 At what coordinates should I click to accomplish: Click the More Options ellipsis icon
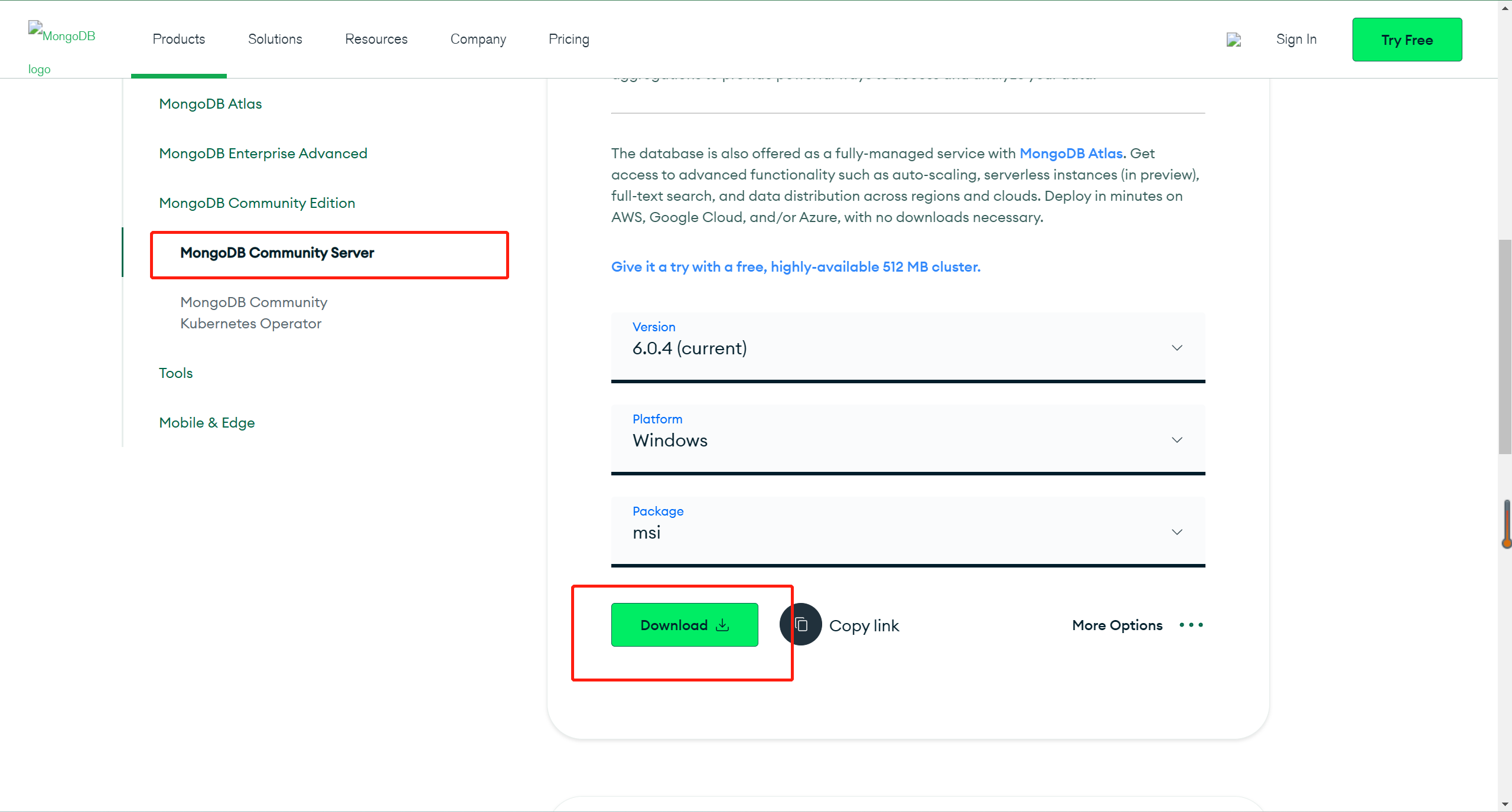pyautogui.click(x=1191, y=624)
